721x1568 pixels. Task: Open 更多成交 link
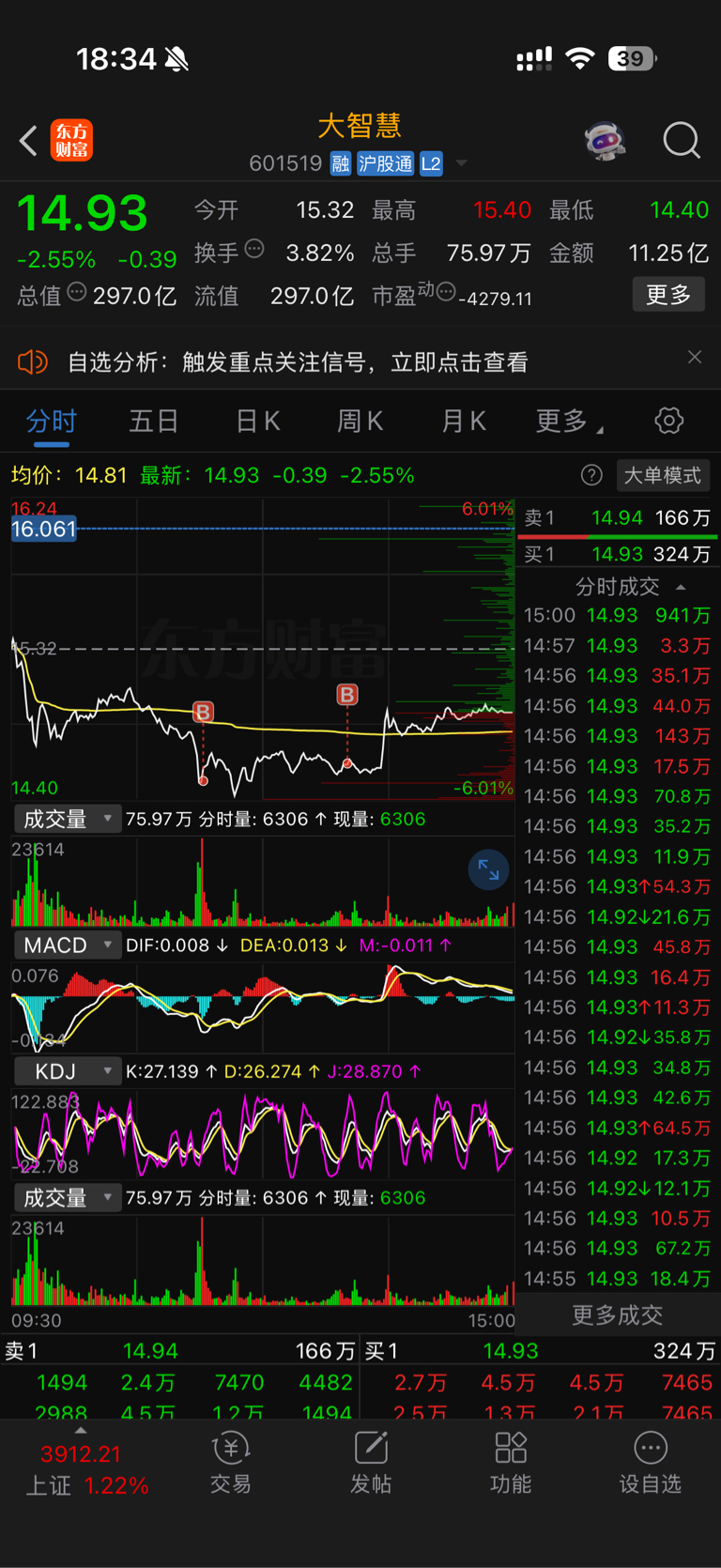[x=617, y=1314]
